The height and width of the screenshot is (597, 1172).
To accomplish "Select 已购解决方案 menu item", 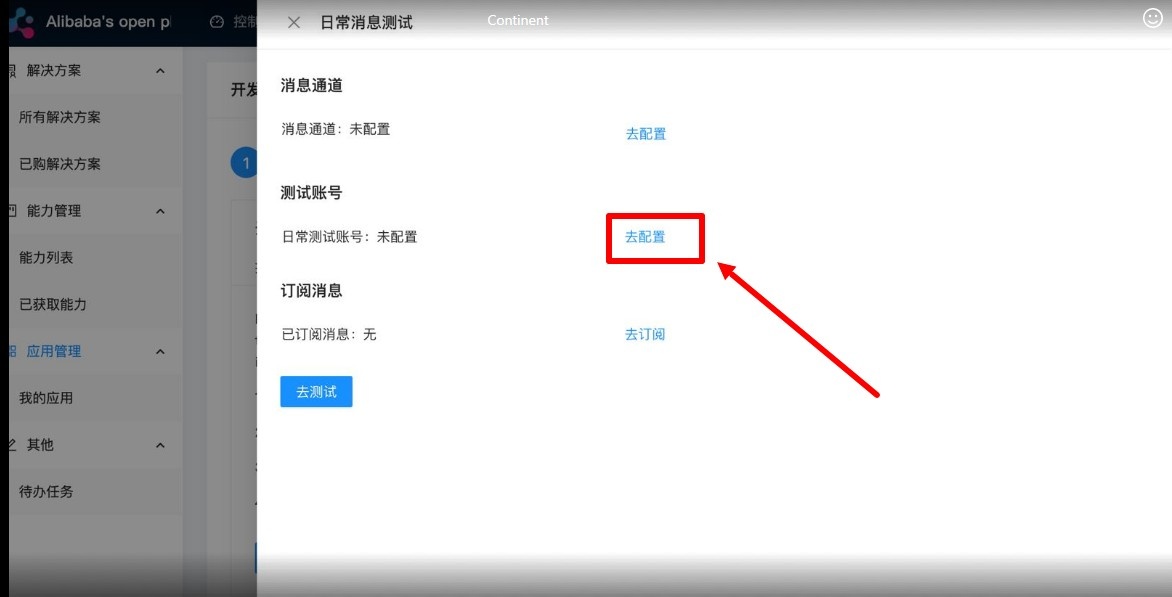I will coord(60,164).
